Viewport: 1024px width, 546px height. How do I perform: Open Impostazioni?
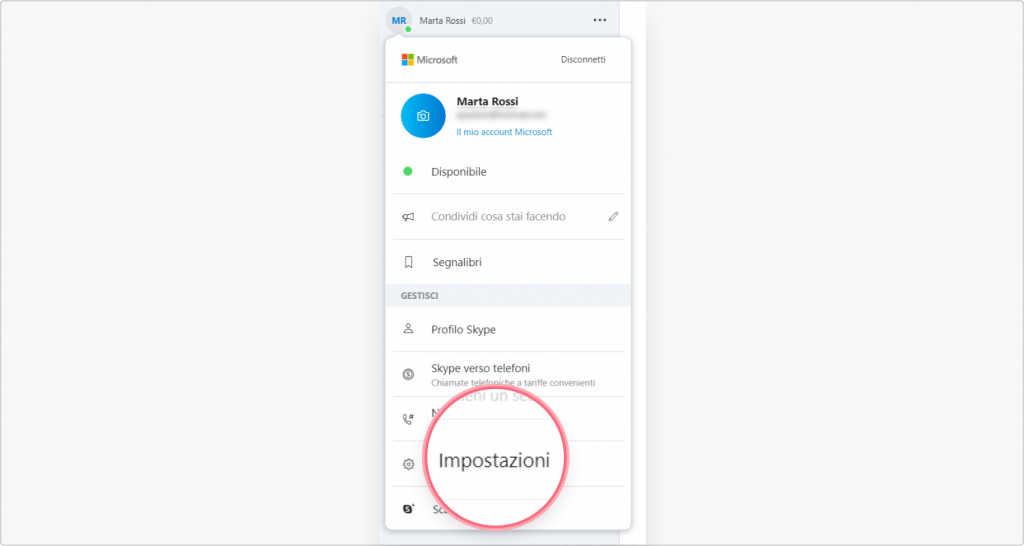click(x=494, y=460)
